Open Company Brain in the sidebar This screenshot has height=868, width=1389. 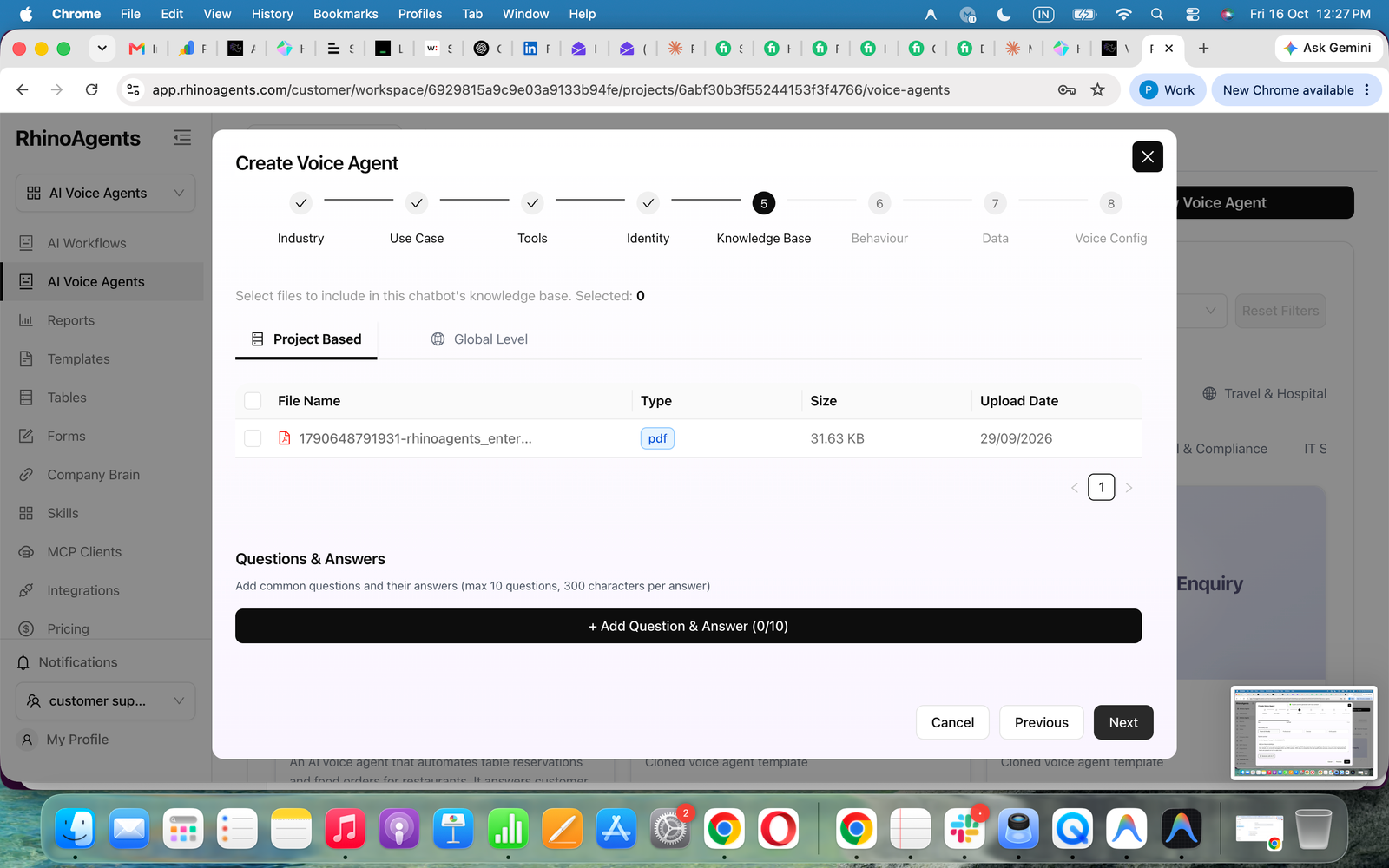click(x=93, y=475)
